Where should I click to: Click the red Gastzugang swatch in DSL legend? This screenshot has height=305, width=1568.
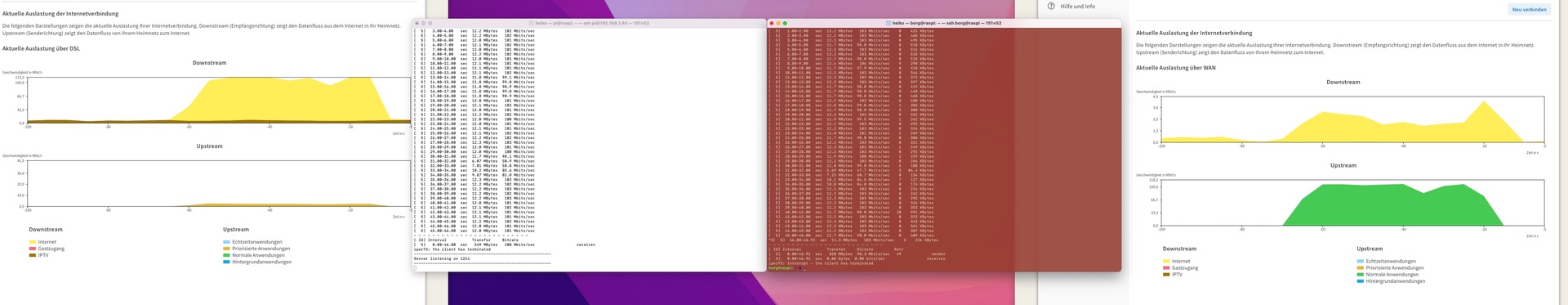33,249
